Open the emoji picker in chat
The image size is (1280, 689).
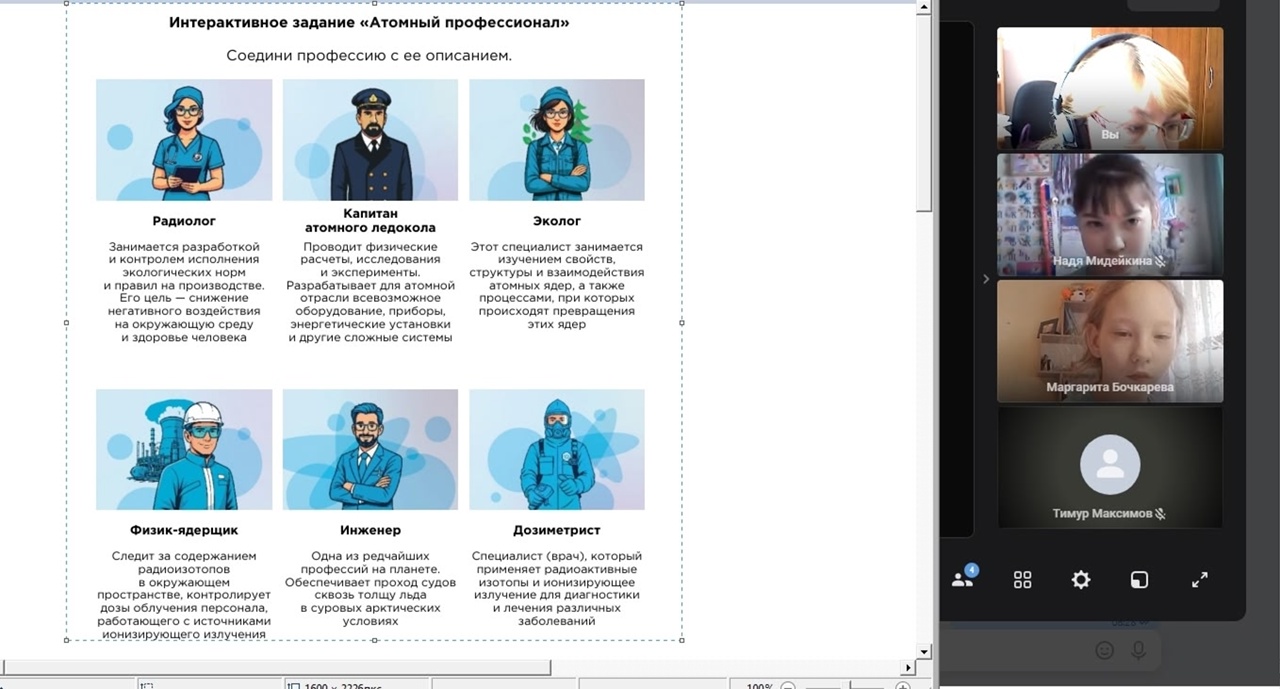tap(1104, 650)
